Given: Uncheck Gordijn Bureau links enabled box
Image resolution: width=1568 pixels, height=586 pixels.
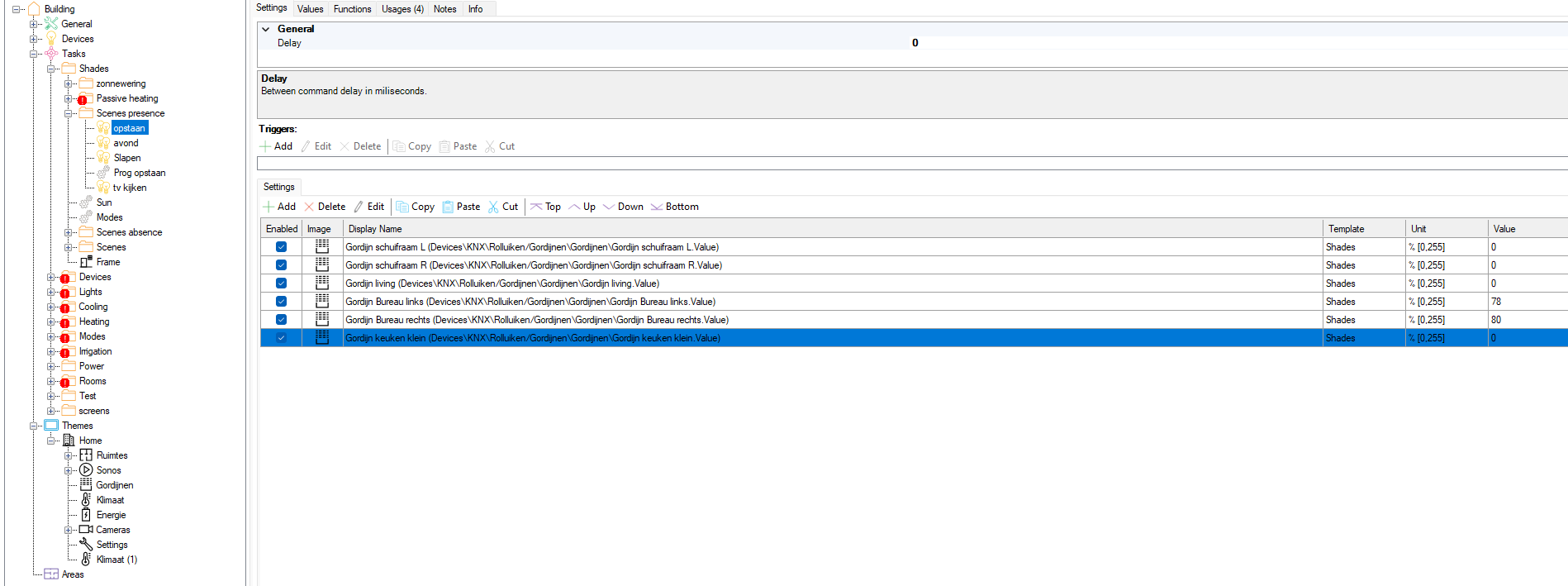Looking at the screenshot, I should [x=281, y=302].
